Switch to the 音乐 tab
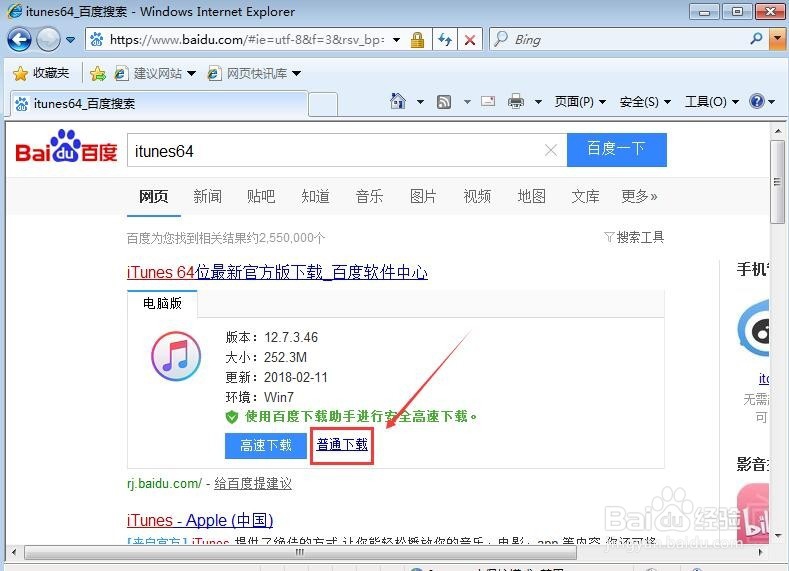Viewport: 789px width, 571px height. click(369, 196)
